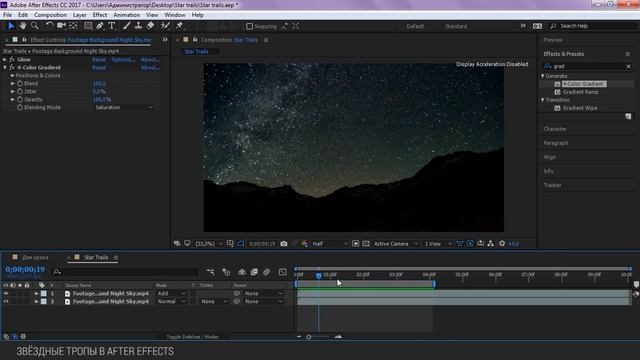Switch to Star Trails timeline tab
The image size is (640, 360).
tap(96, 257)
